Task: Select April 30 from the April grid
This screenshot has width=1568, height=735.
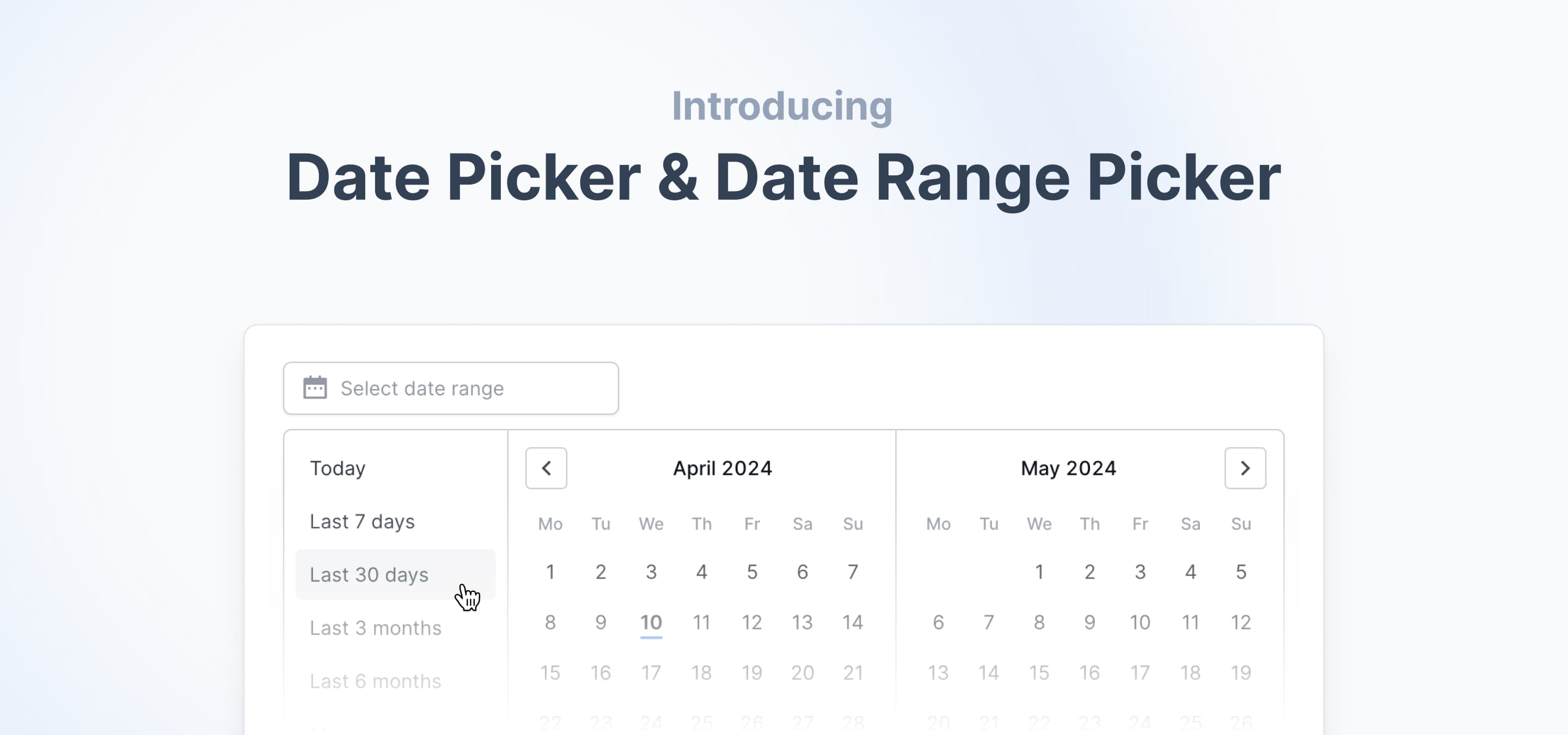Action: pyautogui.click(x=601, y=733)
